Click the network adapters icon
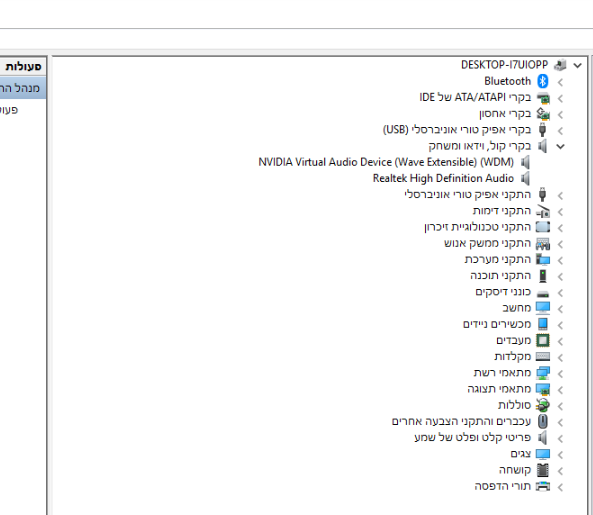 [x=543, y=373]
